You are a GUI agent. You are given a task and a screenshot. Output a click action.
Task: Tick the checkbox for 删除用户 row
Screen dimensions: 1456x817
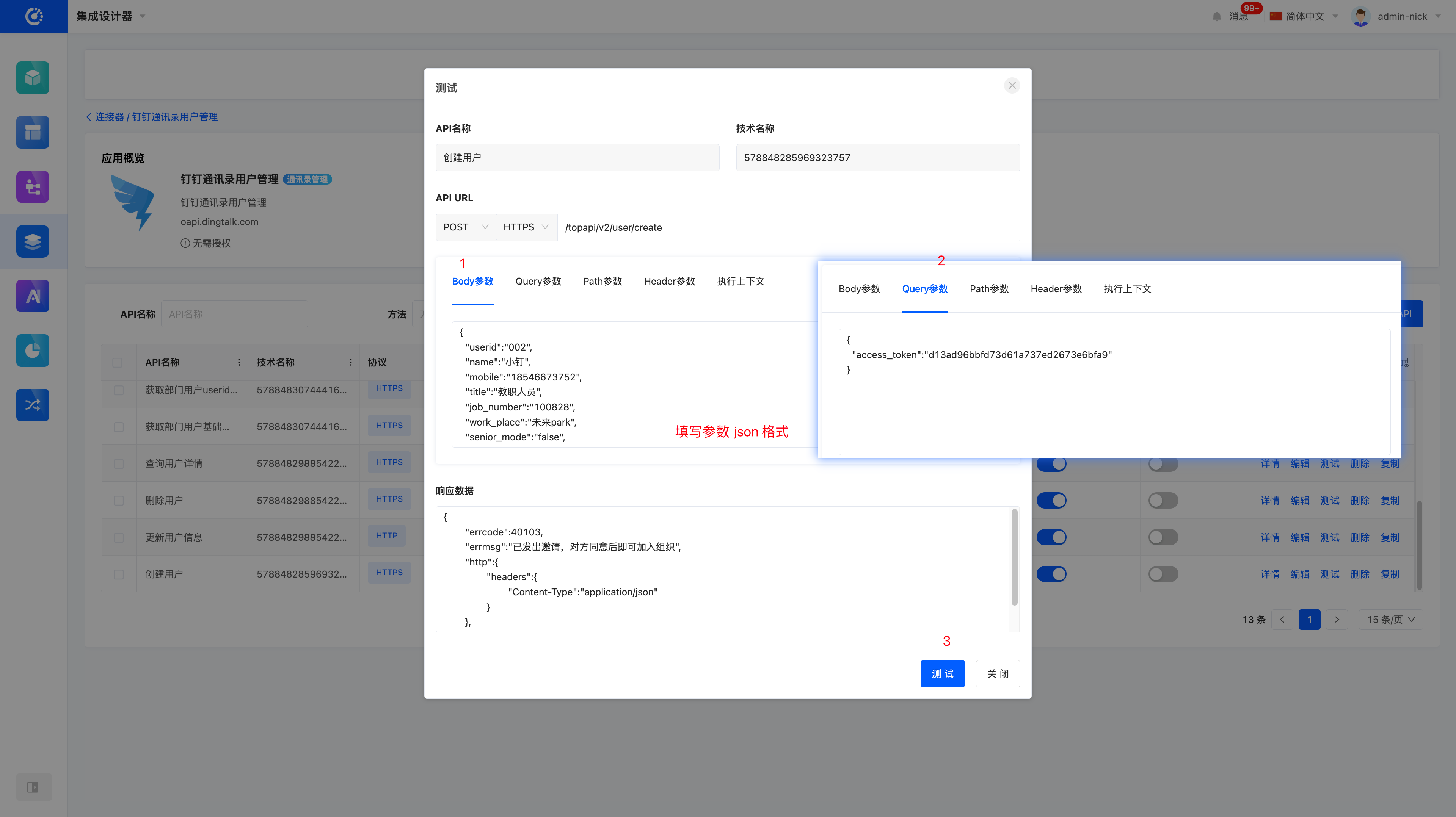tap(119, 501)
